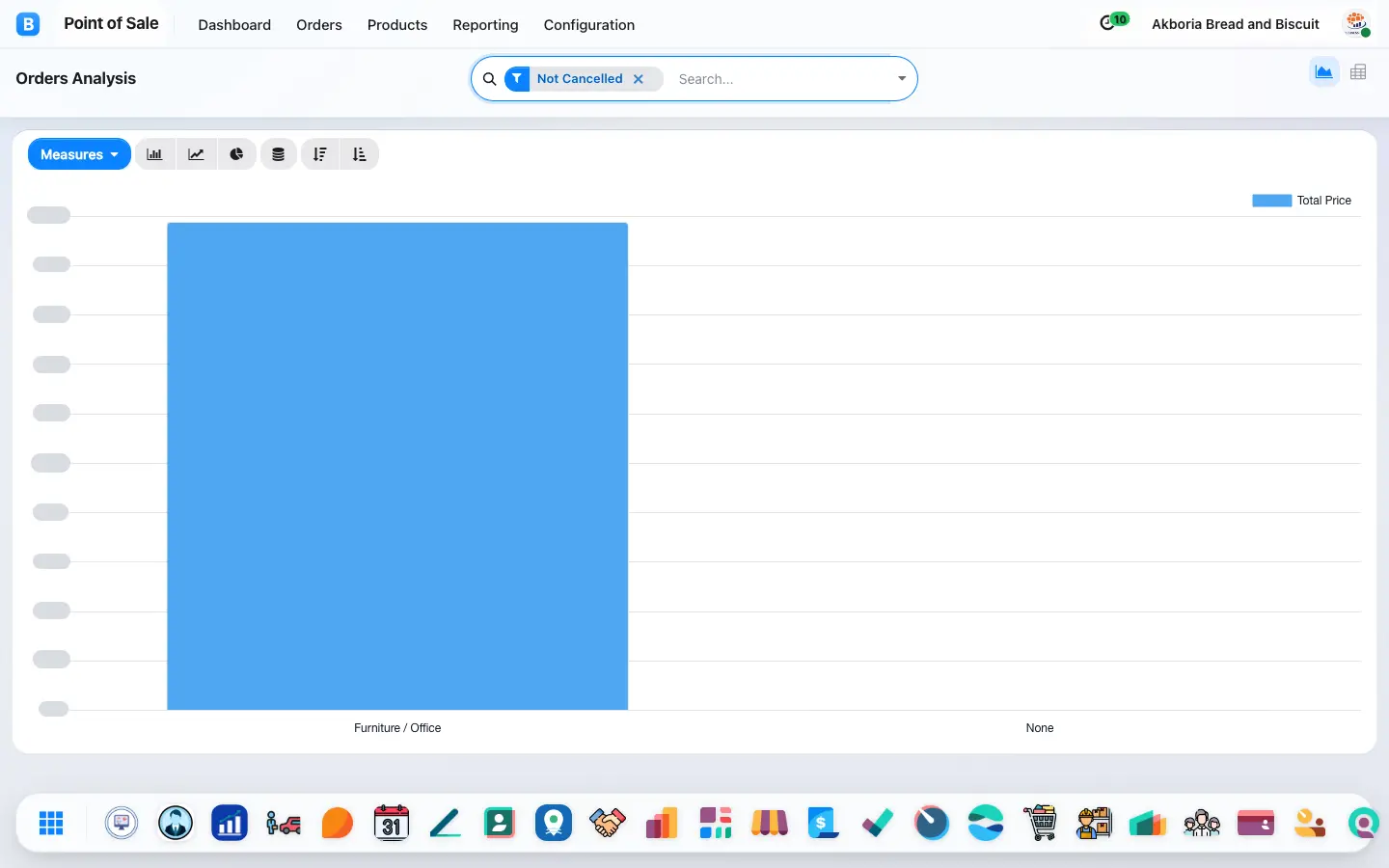
Task: Open the warehouse worker boxes app
Action: pos(1094,823)
